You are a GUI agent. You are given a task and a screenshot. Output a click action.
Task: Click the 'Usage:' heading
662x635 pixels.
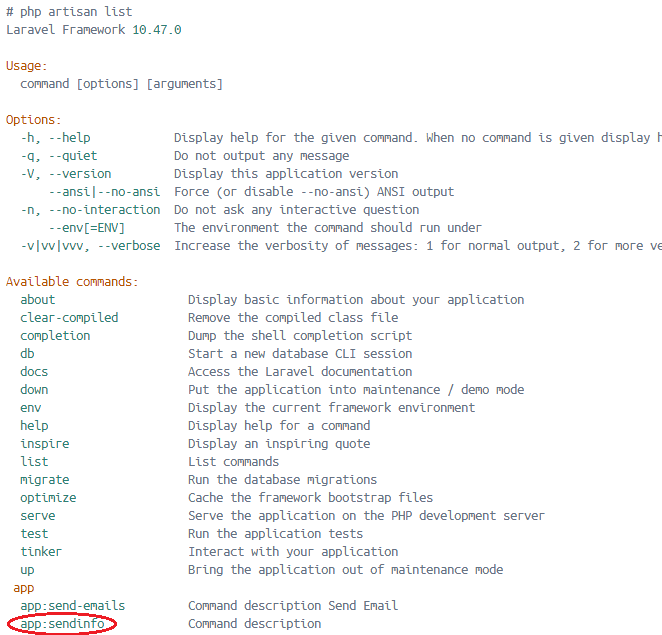tap(26, 66)
